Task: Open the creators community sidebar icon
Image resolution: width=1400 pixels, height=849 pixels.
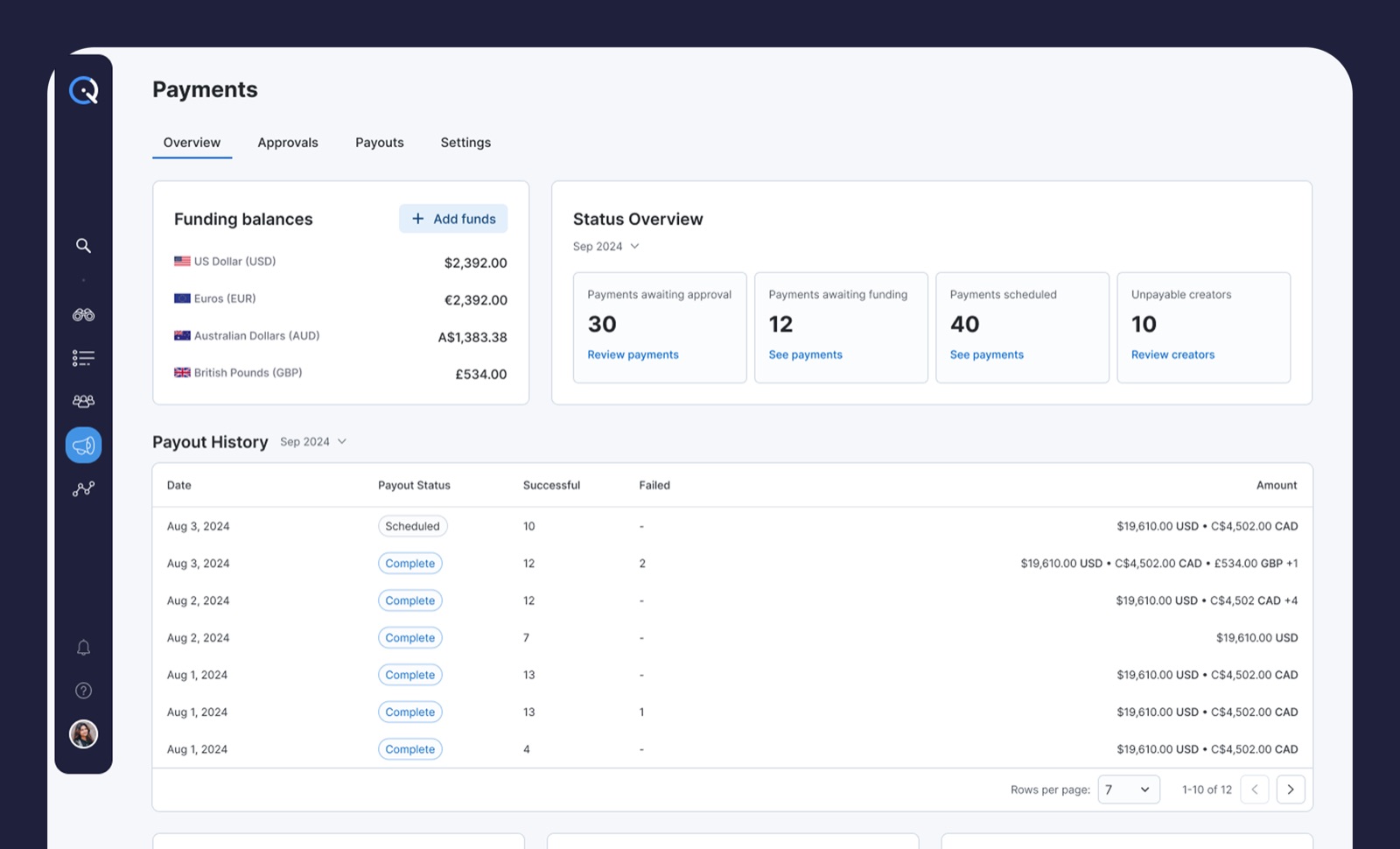Action: [83, 400]
